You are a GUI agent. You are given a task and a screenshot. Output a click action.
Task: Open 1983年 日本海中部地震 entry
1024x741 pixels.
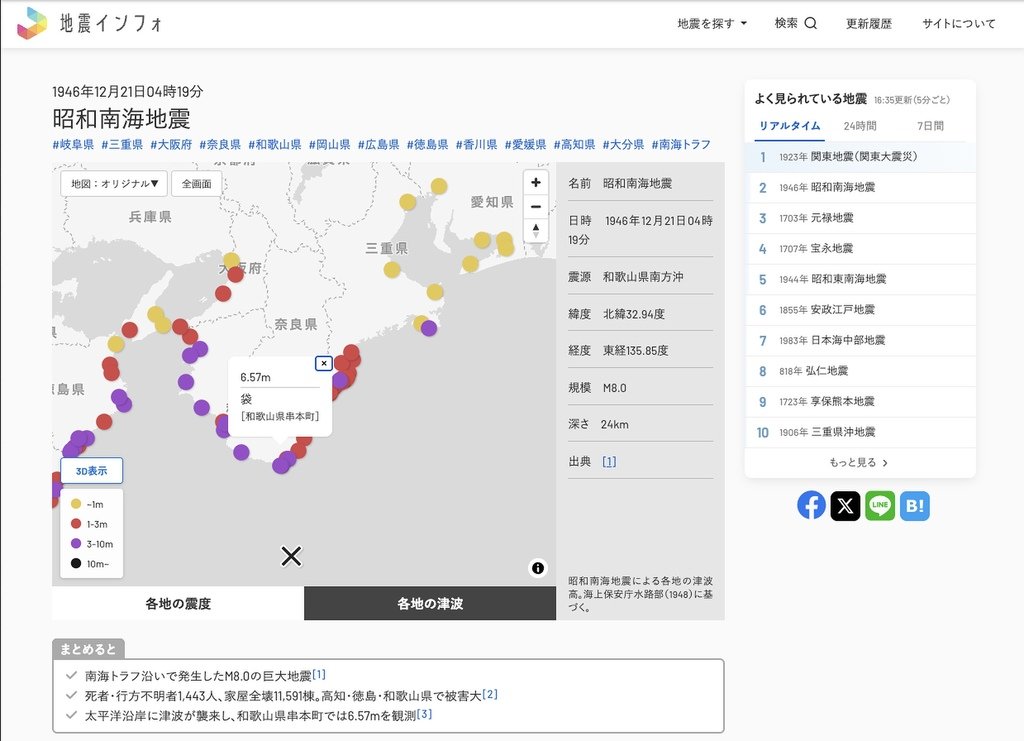[x=860, y=340]
